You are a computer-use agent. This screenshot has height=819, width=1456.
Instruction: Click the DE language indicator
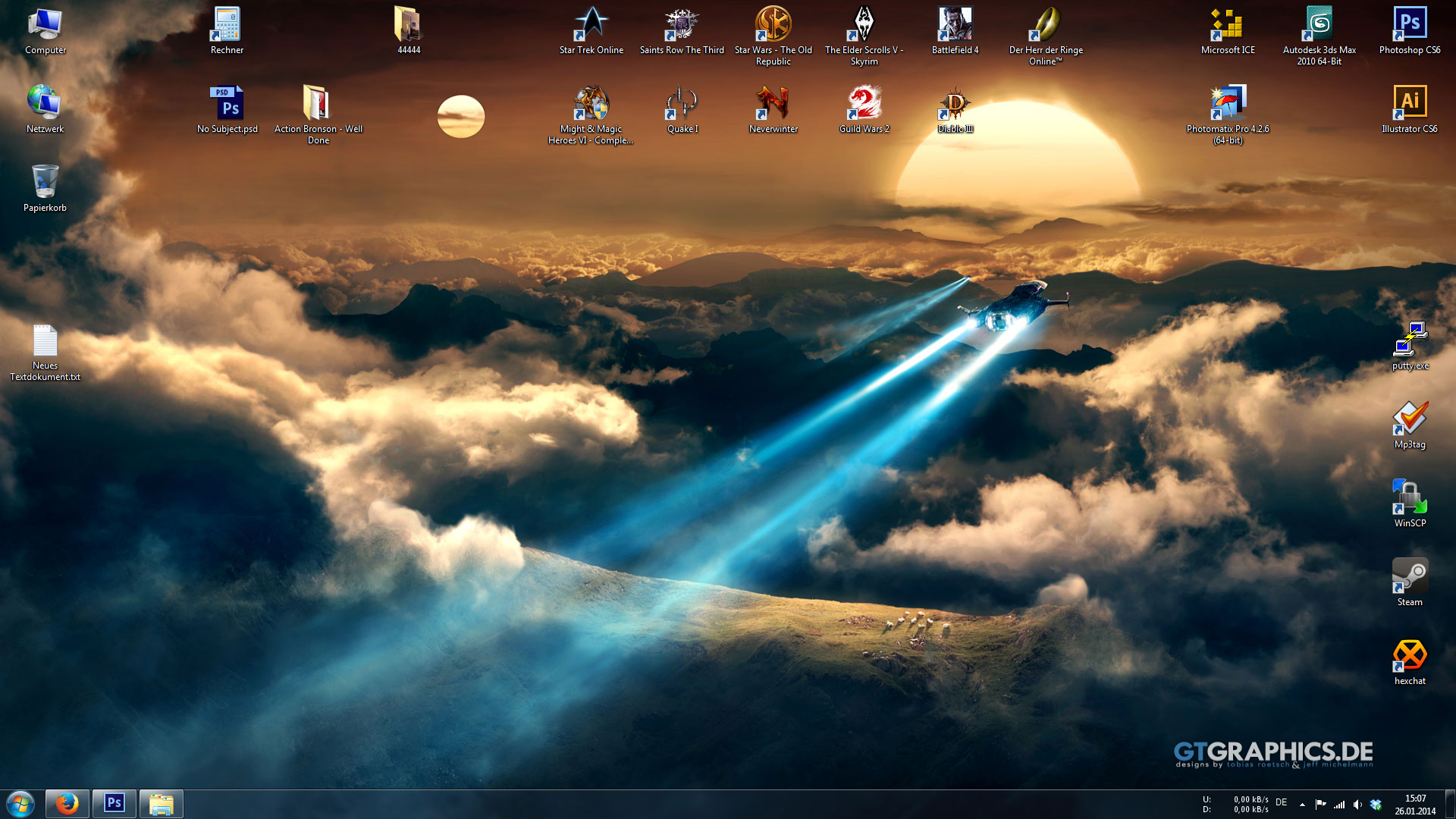(x=1282, y=802)
